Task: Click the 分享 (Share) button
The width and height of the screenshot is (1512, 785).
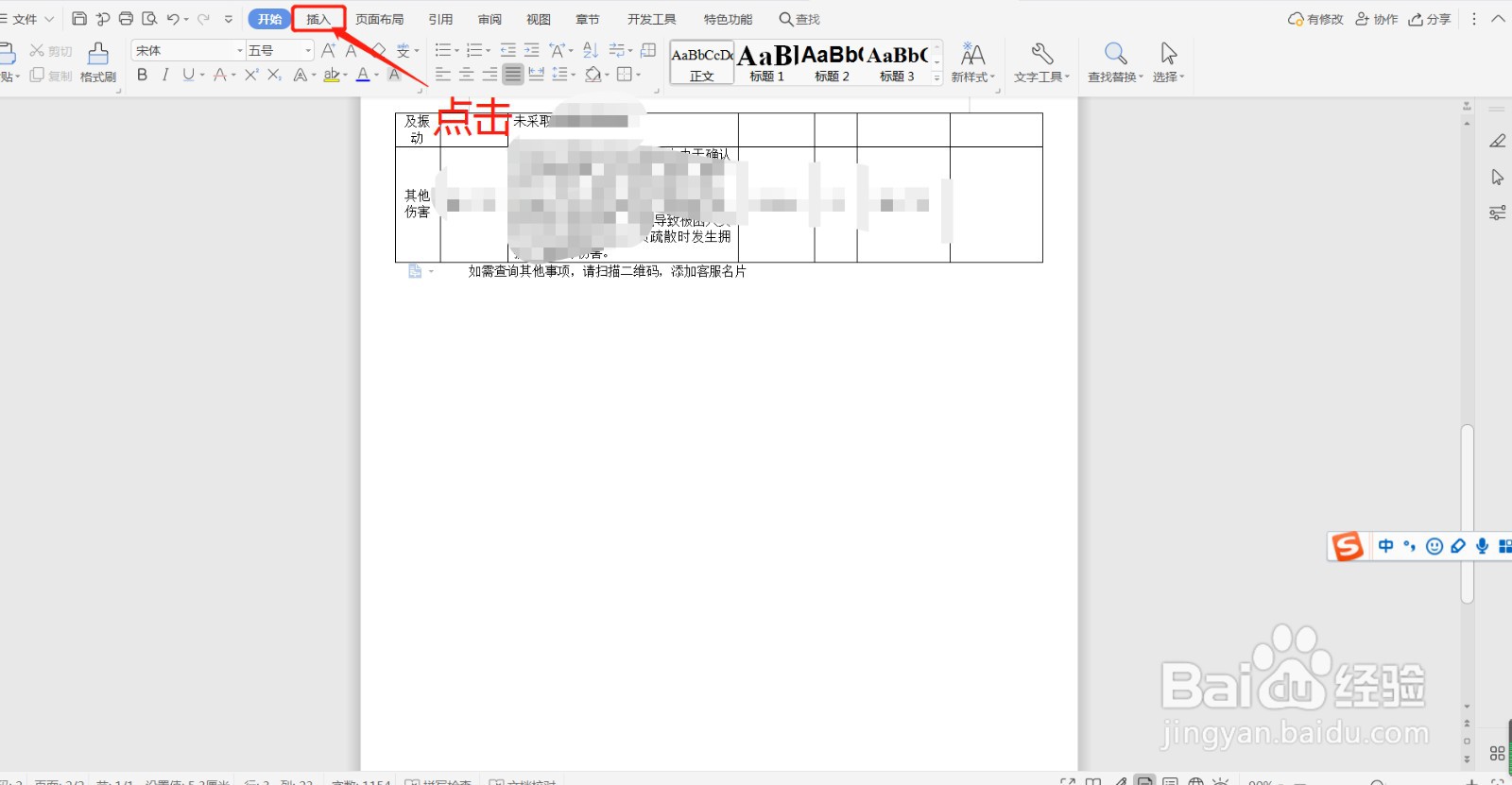Action: click(1430, 19)
